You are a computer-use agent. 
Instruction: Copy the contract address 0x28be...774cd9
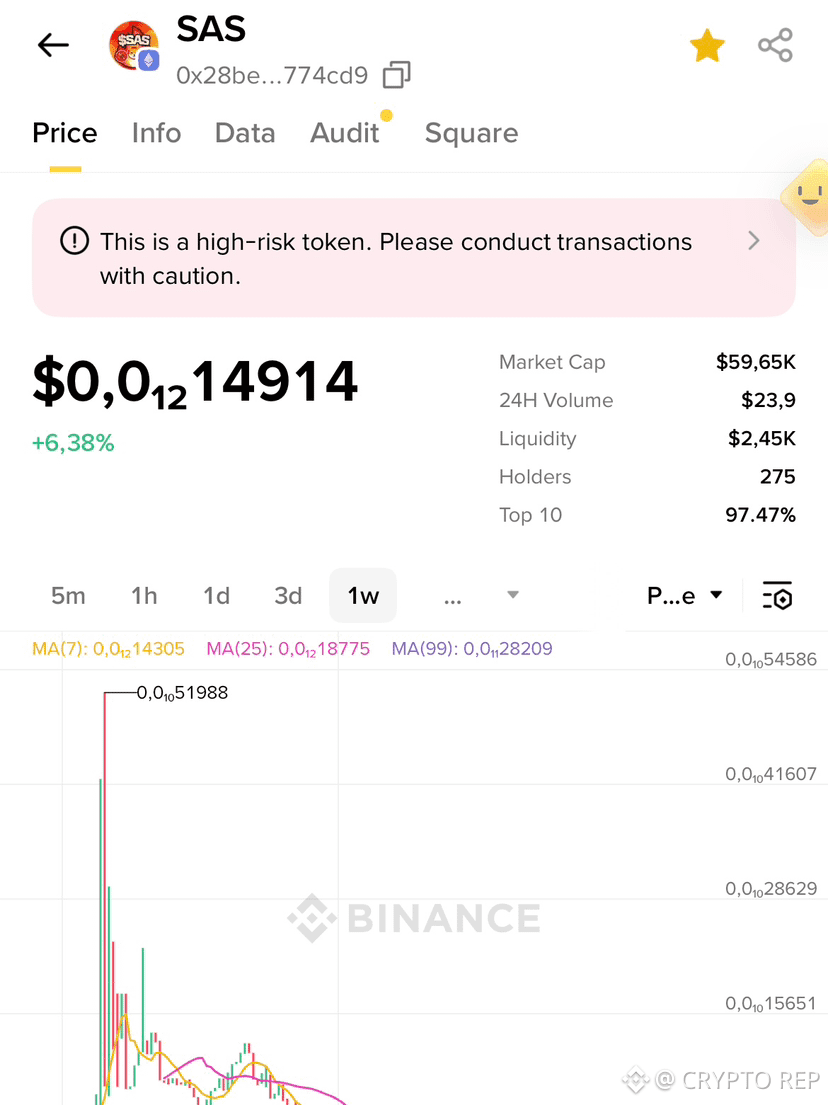397,75
